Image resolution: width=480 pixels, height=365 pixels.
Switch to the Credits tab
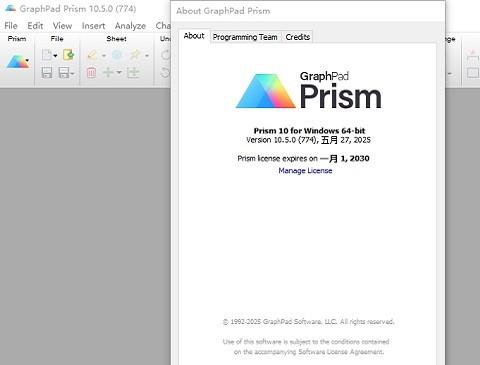[298, 37]
